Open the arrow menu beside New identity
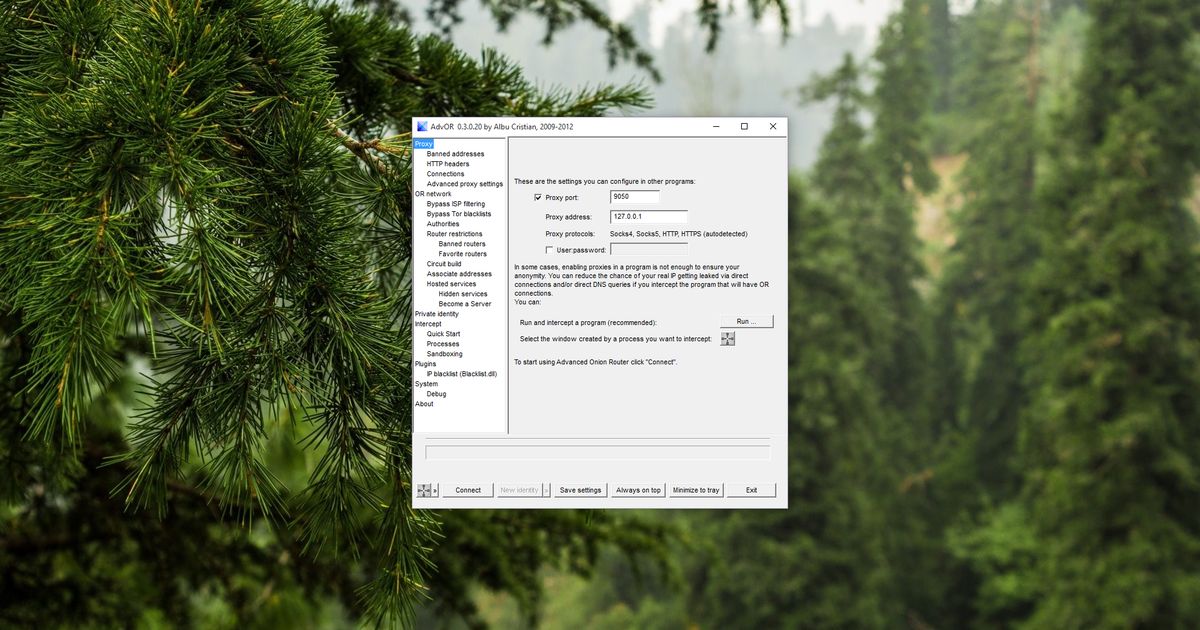1200x630 pixels. (x=547, y=489)
